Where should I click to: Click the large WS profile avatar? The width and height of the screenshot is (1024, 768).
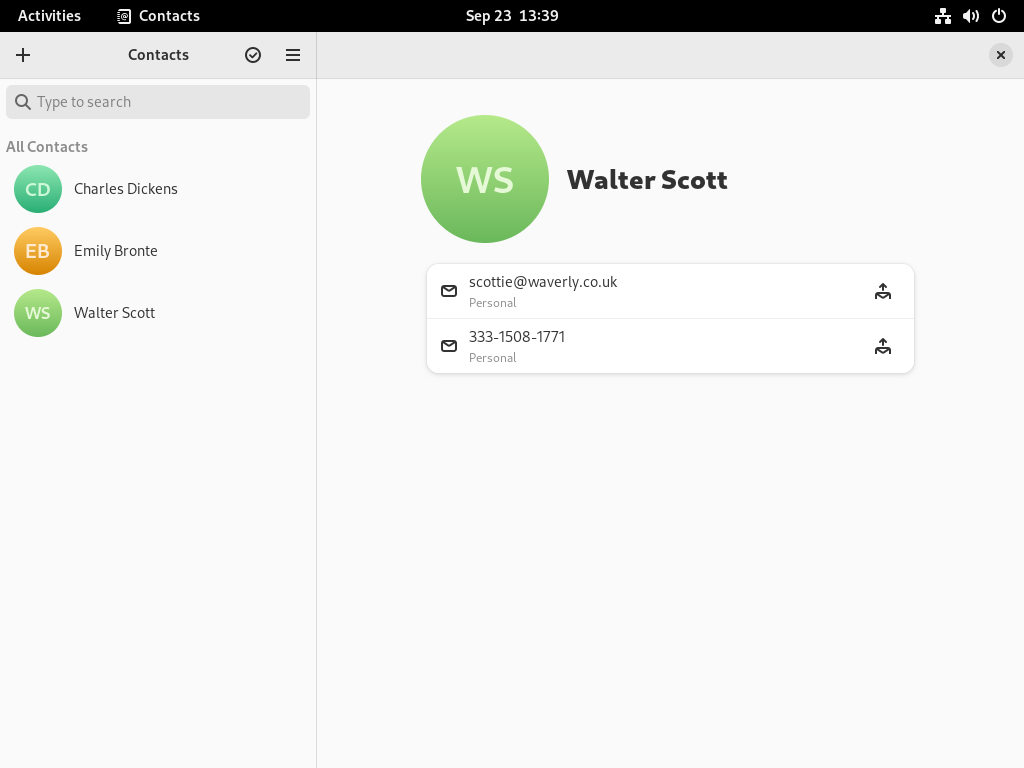pyautogui.click(x=485, y=179)
